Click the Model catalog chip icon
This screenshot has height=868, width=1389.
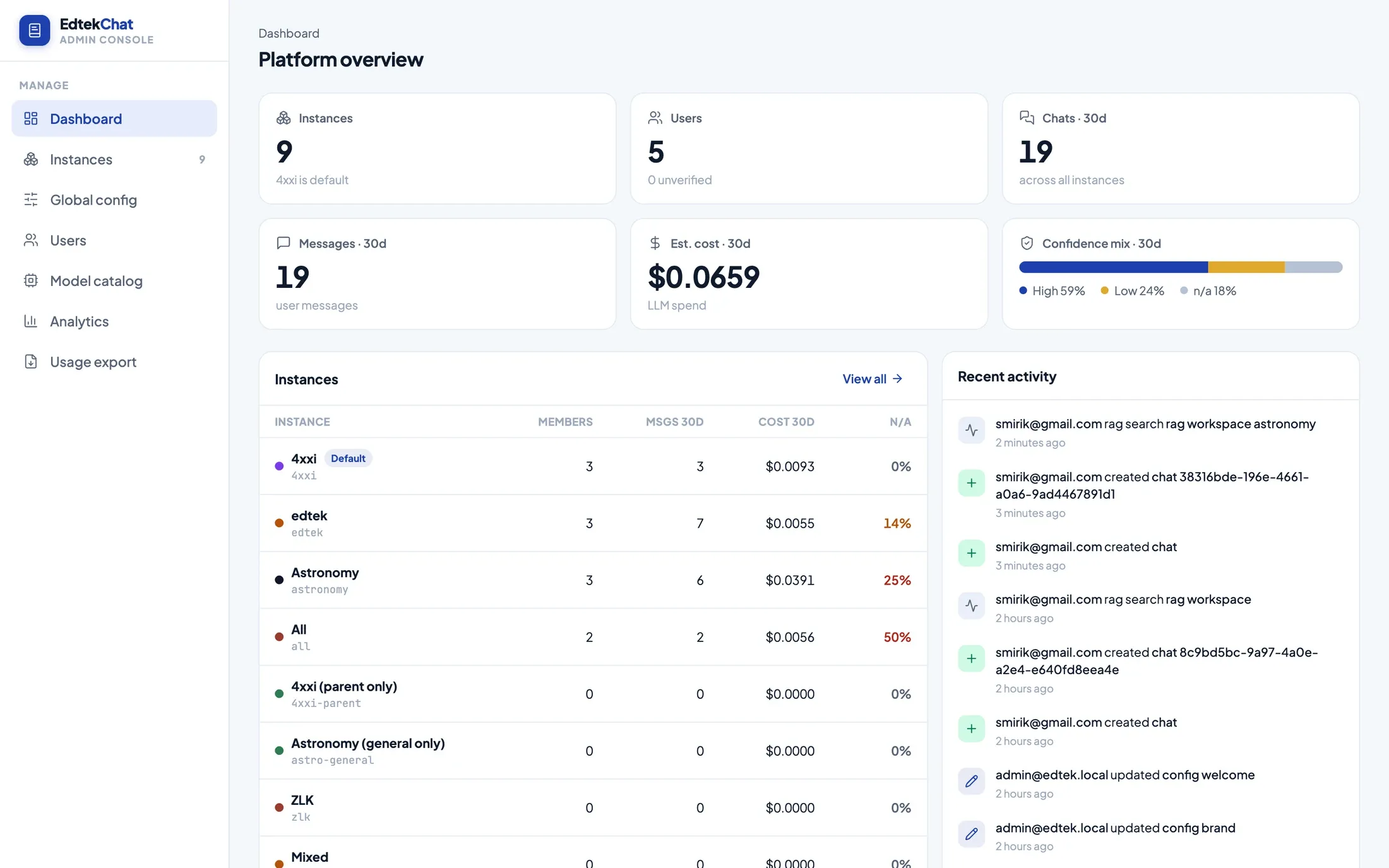(x=31, y=280)
